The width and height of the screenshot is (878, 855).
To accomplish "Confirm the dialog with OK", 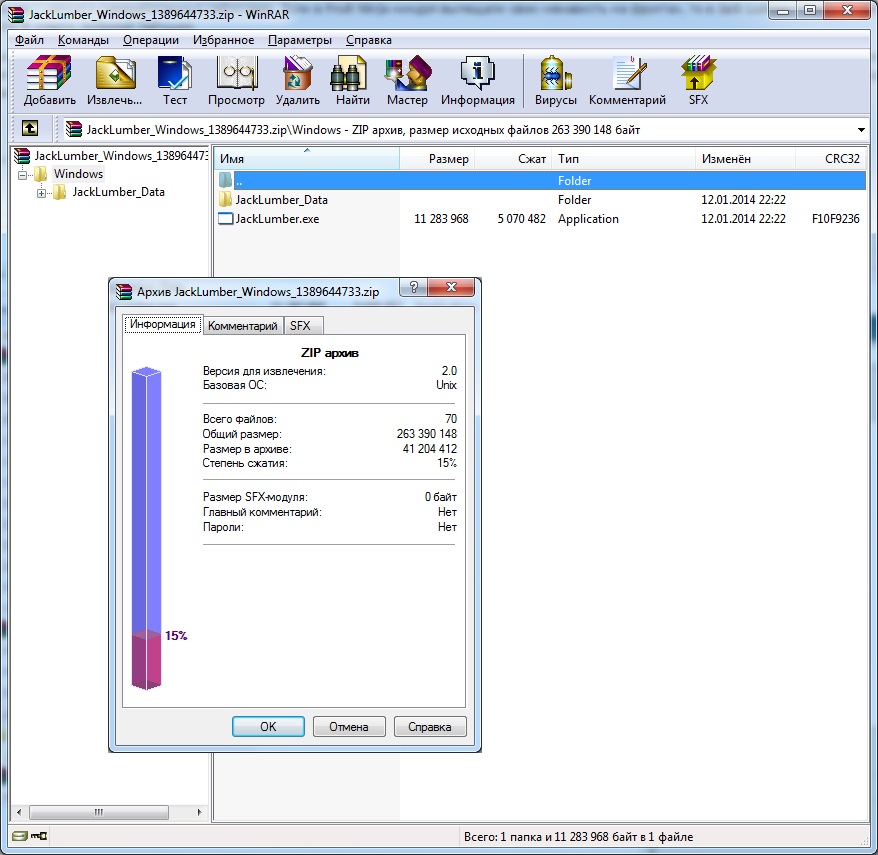I will (x=268, y=727).
